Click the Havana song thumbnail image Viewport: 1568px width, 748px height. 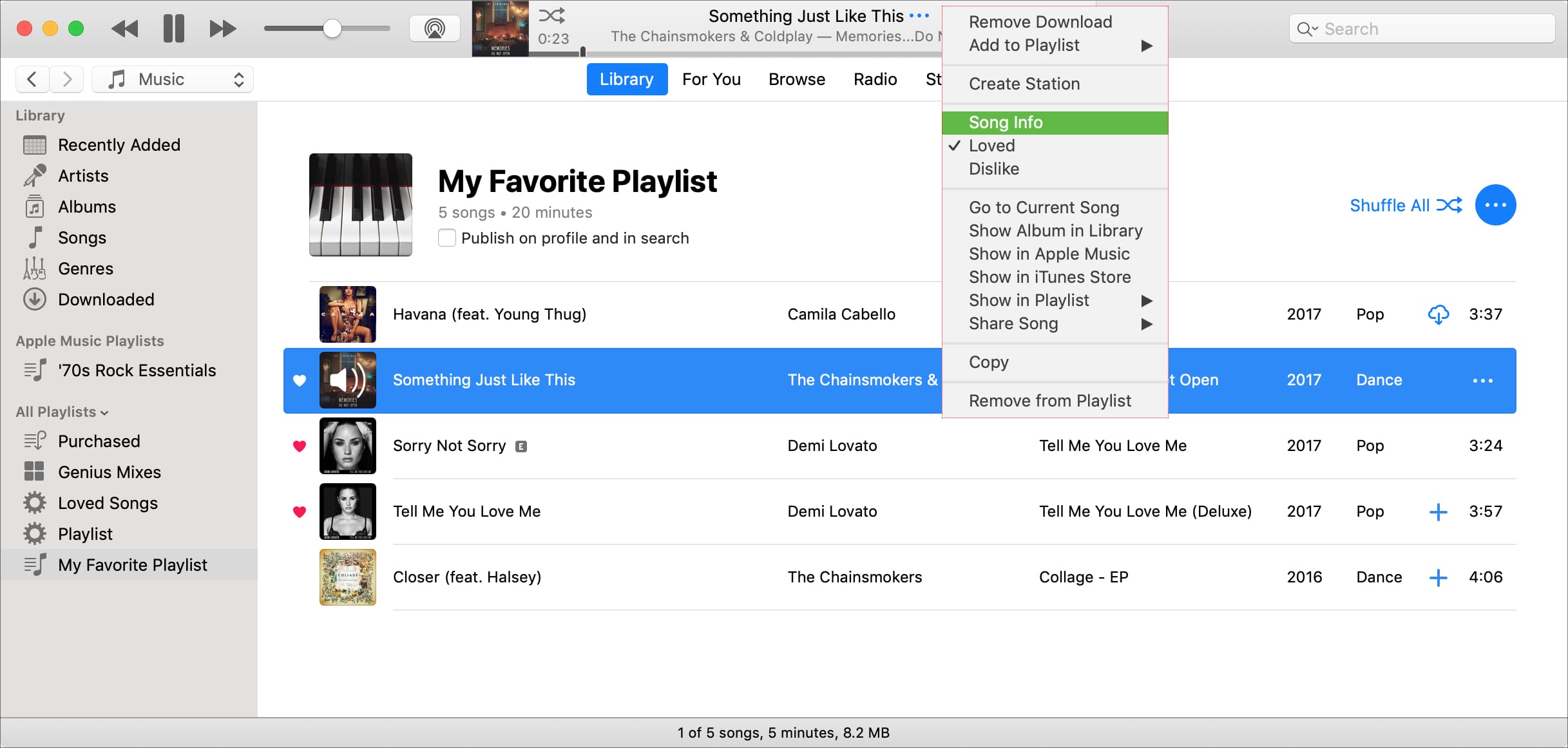tap(347, 314)
